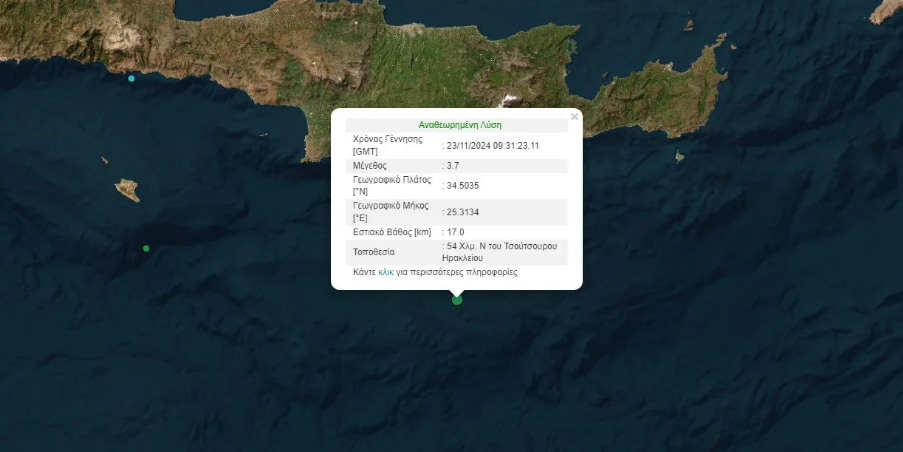
Task: Click the origin time value 23/11/2024 09:31:23.11
Action: 493,145
